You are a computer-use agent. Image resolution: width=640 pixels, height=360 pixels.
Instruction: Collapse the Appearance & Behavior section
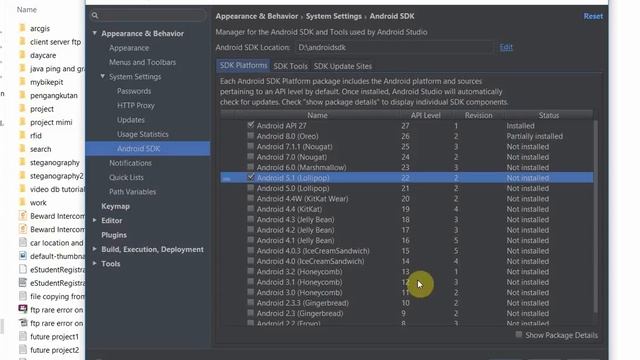95,33
